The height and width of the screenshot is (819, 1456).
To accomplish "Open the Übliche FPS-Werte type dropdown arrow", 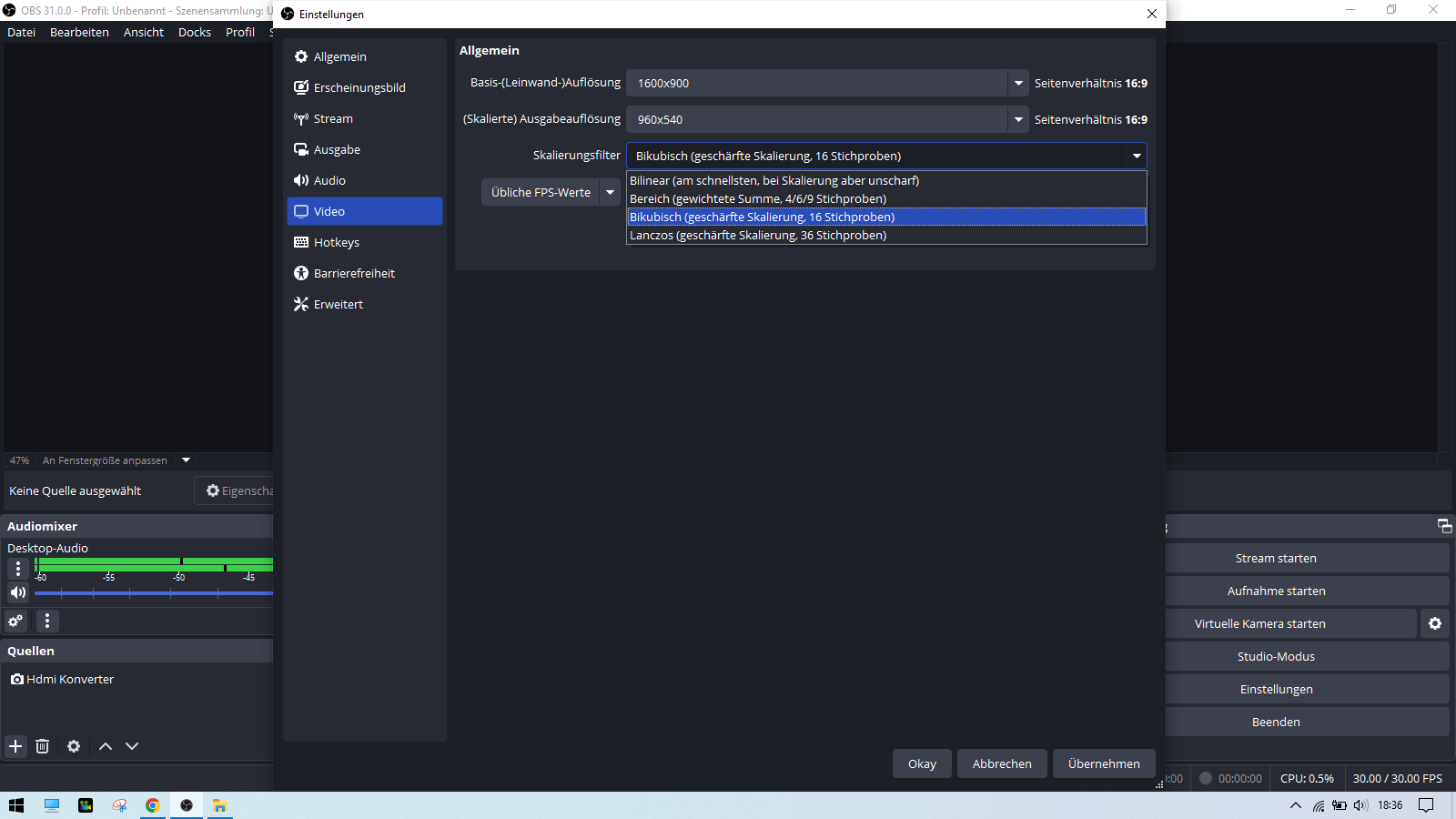I will 610,192.
